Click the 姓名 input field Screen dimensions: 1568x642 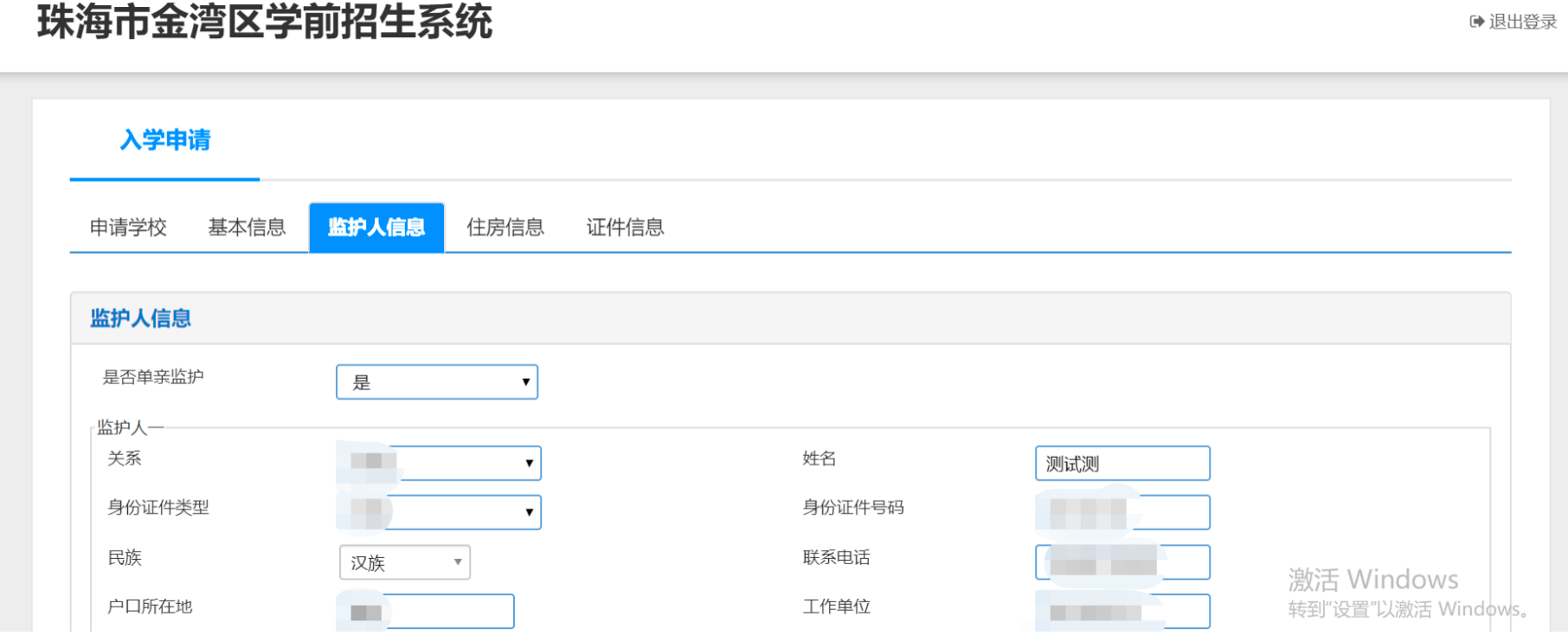pyautogui.click(x=1121, y=464)
